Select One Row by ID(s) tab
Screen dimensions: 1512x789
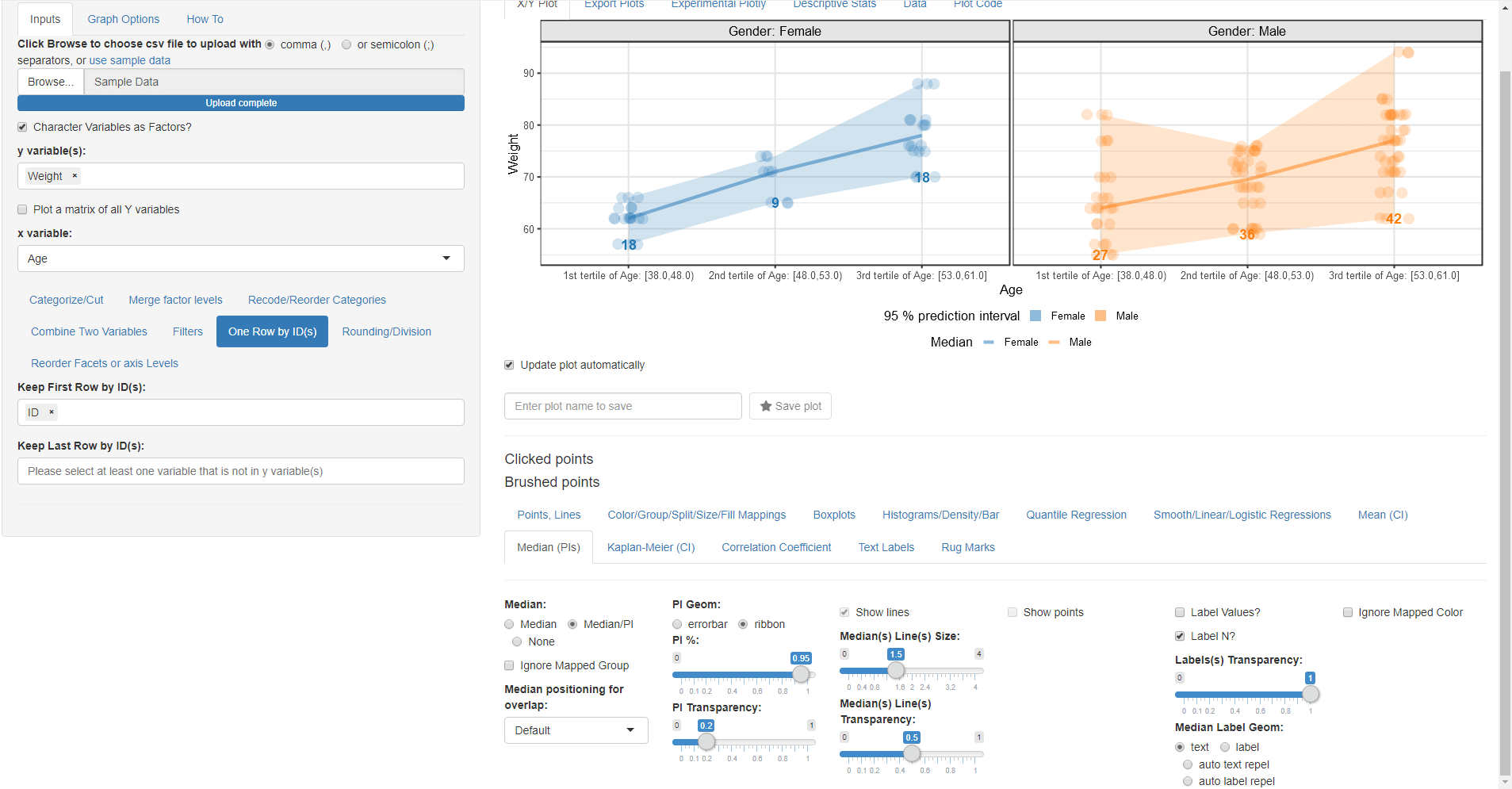pos(273,331)
